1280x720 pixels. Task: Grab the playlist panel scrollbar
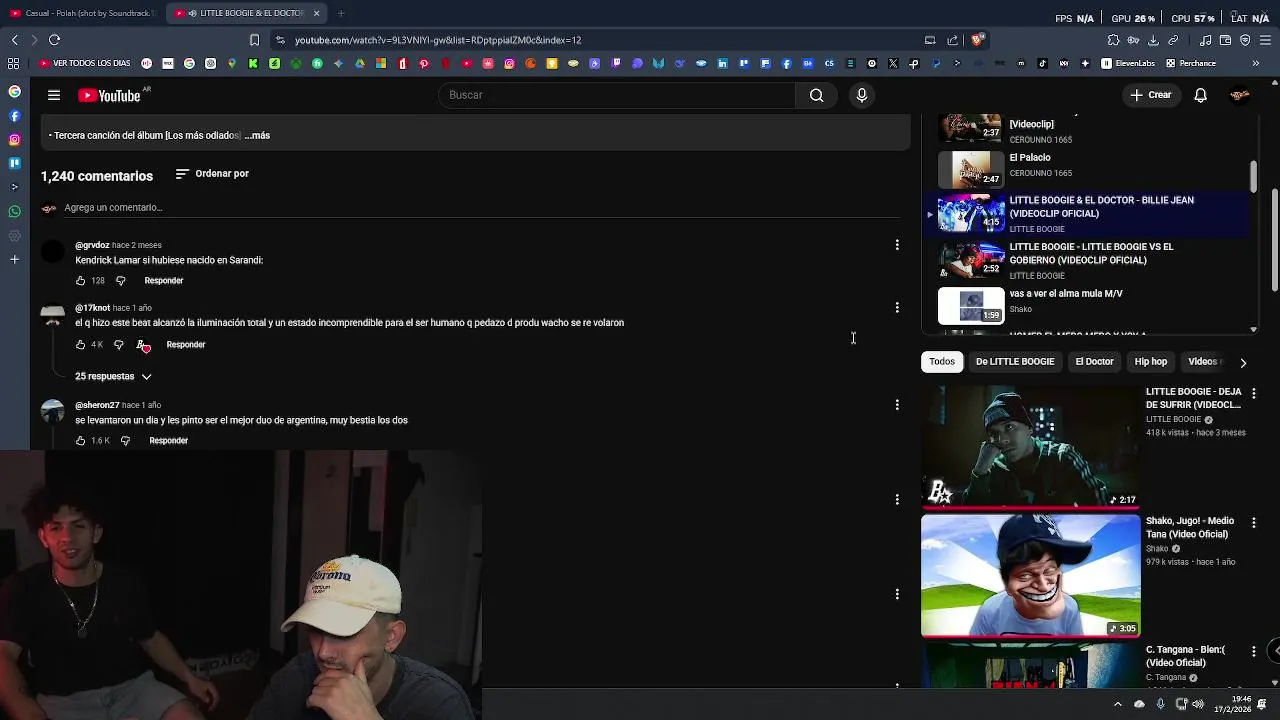pos(1253,175)
